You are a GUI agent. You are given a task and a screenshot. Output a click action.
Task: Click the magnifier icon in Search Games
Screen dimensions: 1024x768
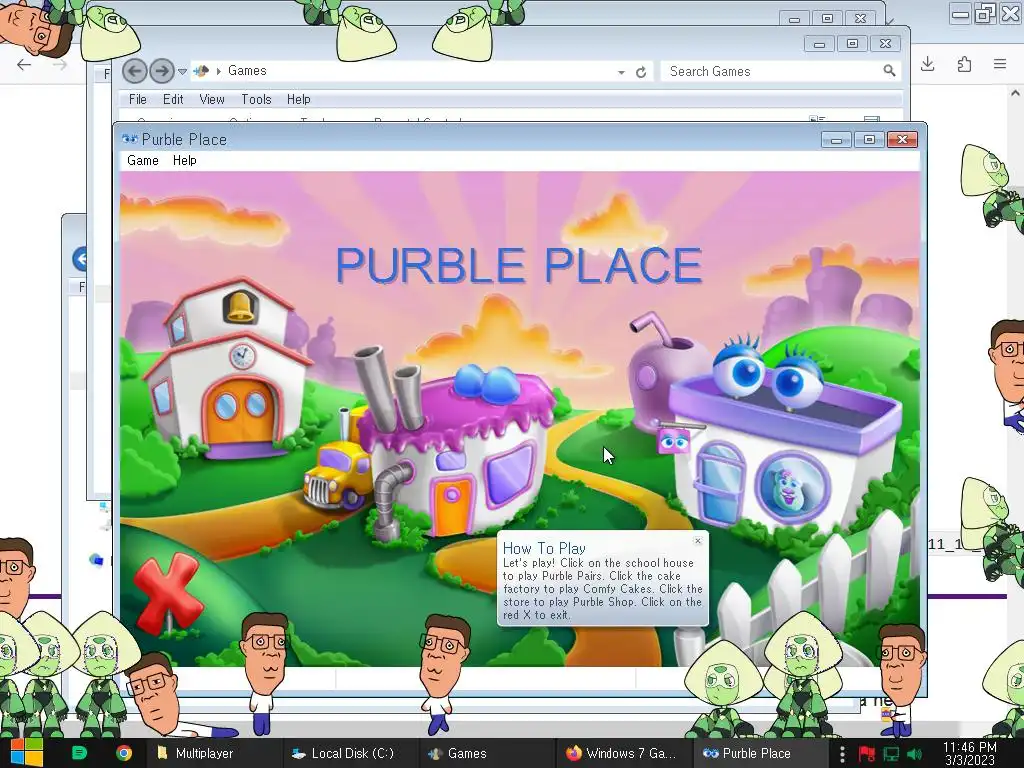pyautogui.click(x=889, y=71)
